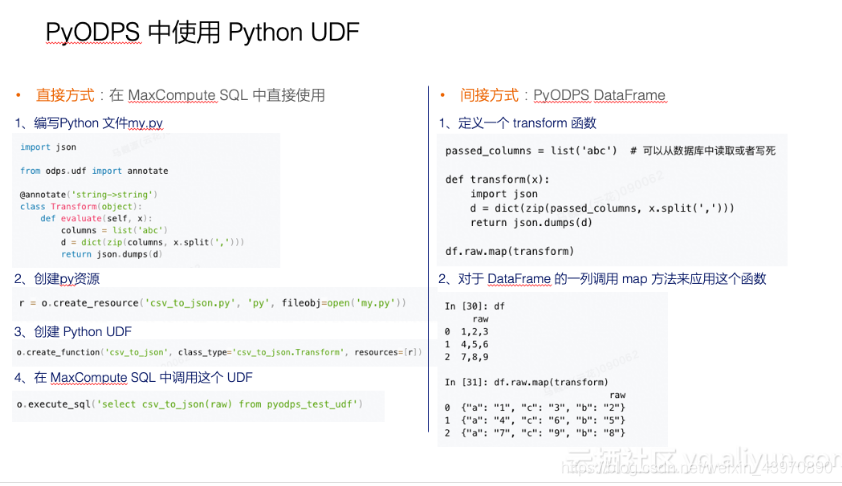The image size is (842, 486).
Task: Click the o.create_function code line
Action: (219, 352)
